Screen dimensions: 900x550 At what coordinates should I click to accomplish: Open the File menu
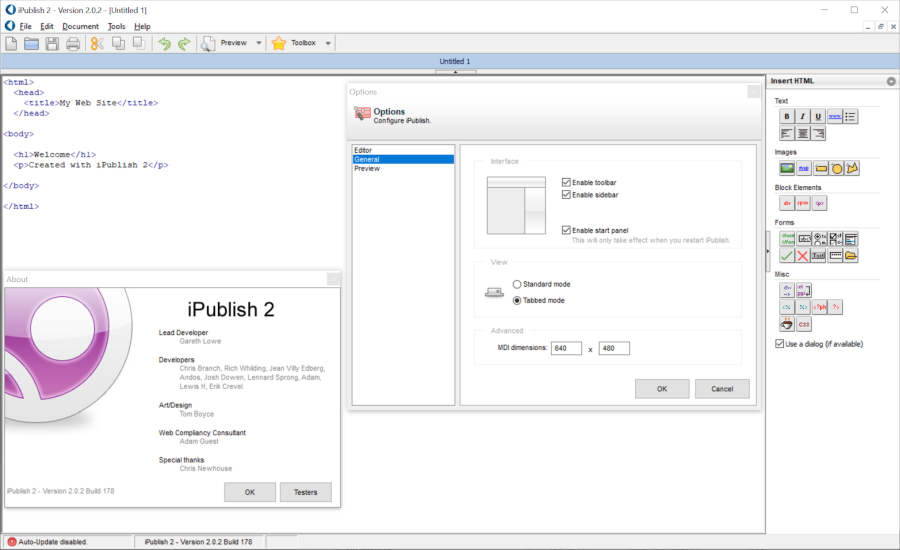point(25,26)
